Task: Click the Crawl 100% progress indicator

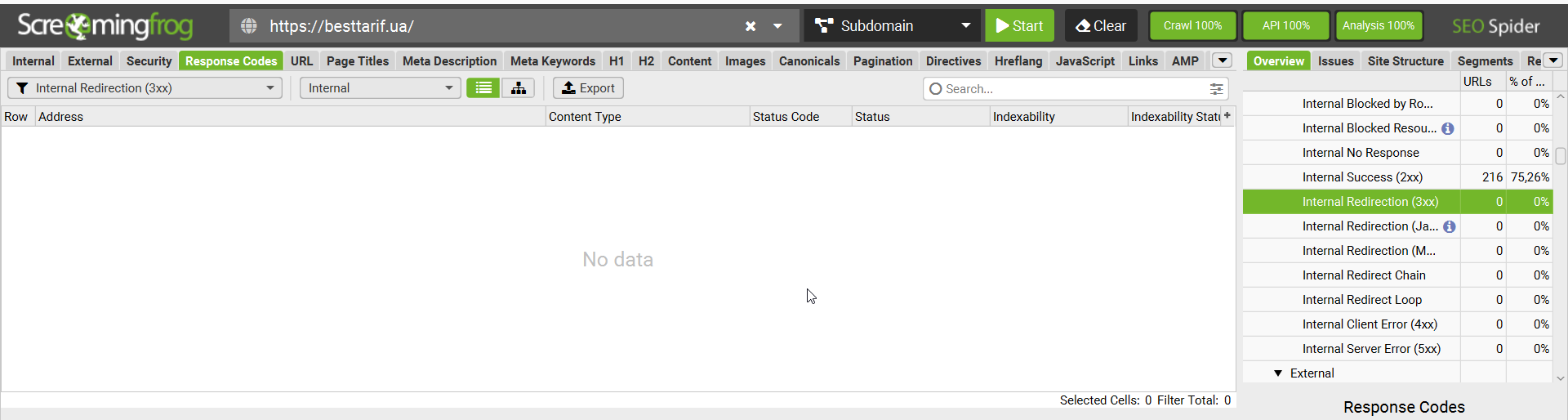Action: [1192, 25]
